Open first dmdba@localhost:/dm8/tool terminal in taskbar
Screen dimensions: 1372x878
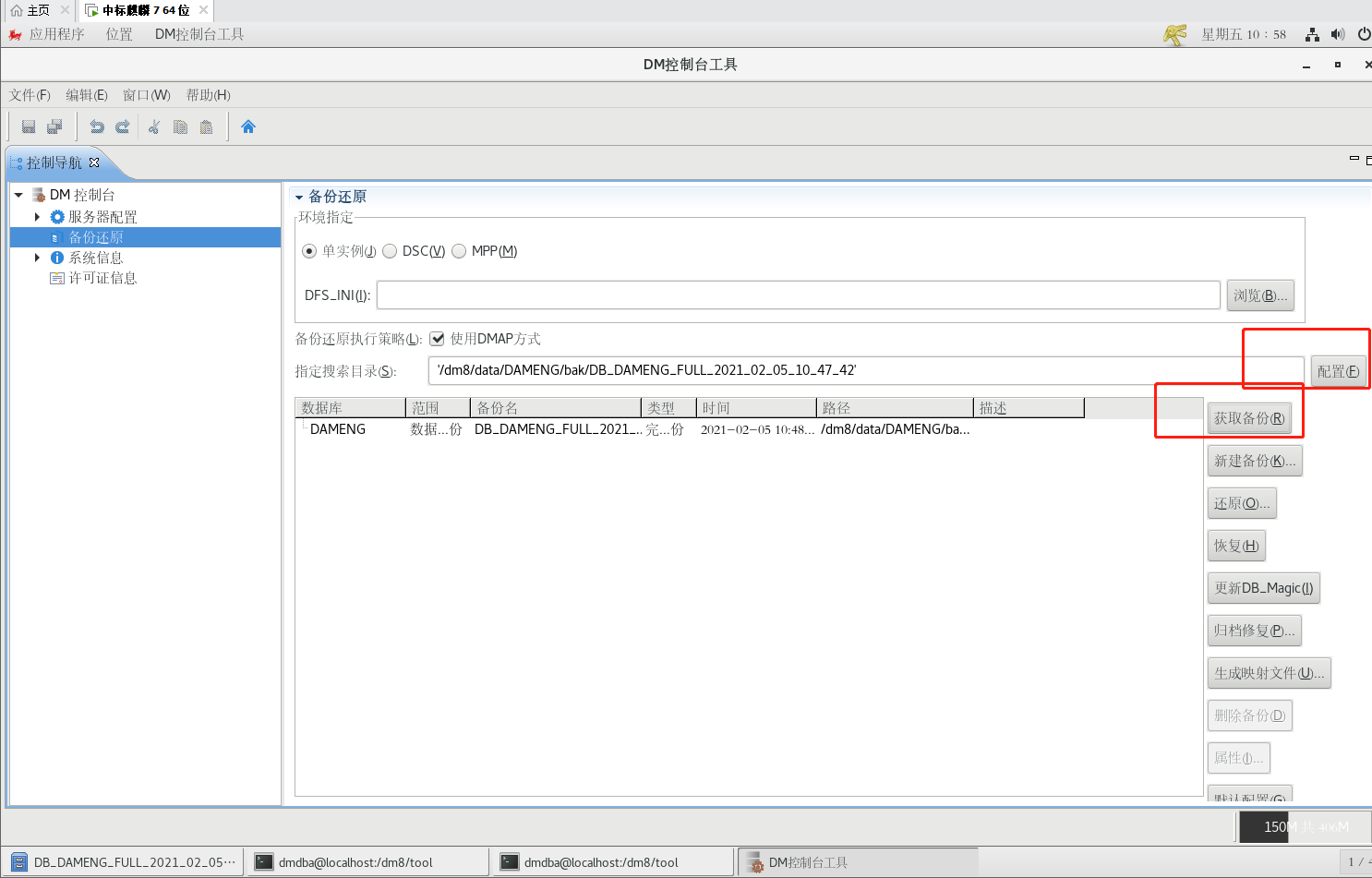(368, 862)
